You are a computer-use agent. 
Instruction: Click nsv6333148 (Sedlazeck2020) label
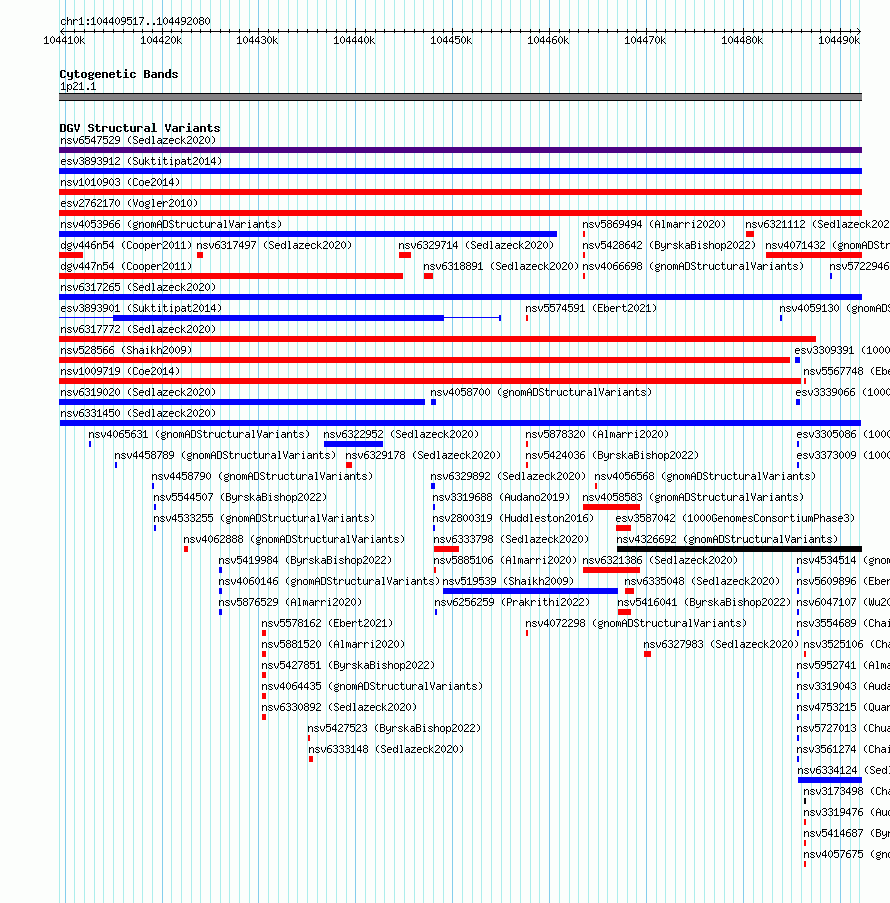(386, 750)
